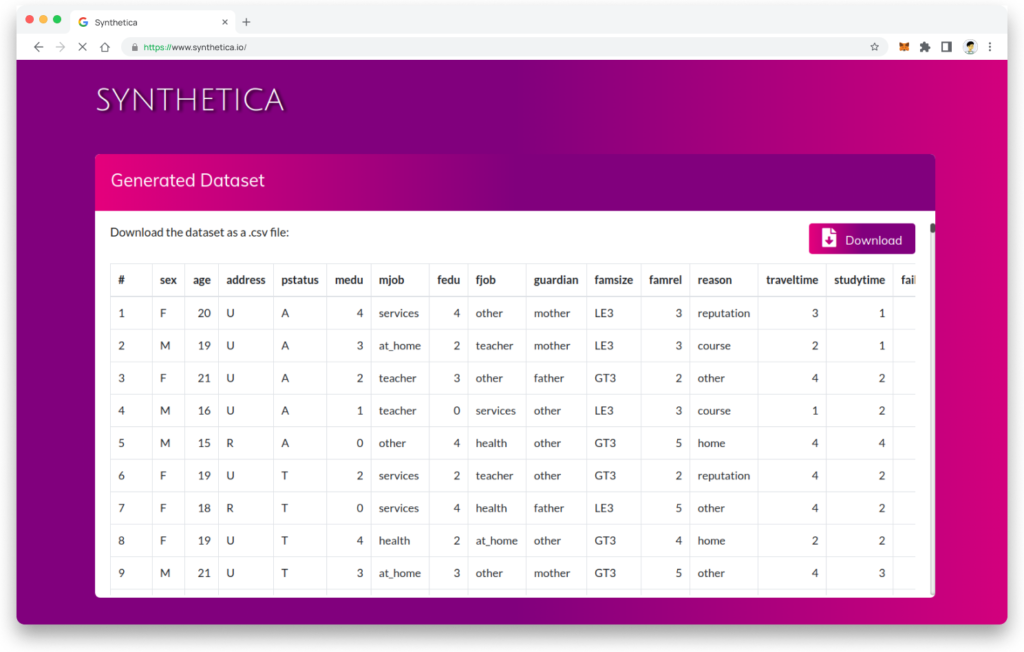Toggle the browser side panel icon

pos(946,47)
